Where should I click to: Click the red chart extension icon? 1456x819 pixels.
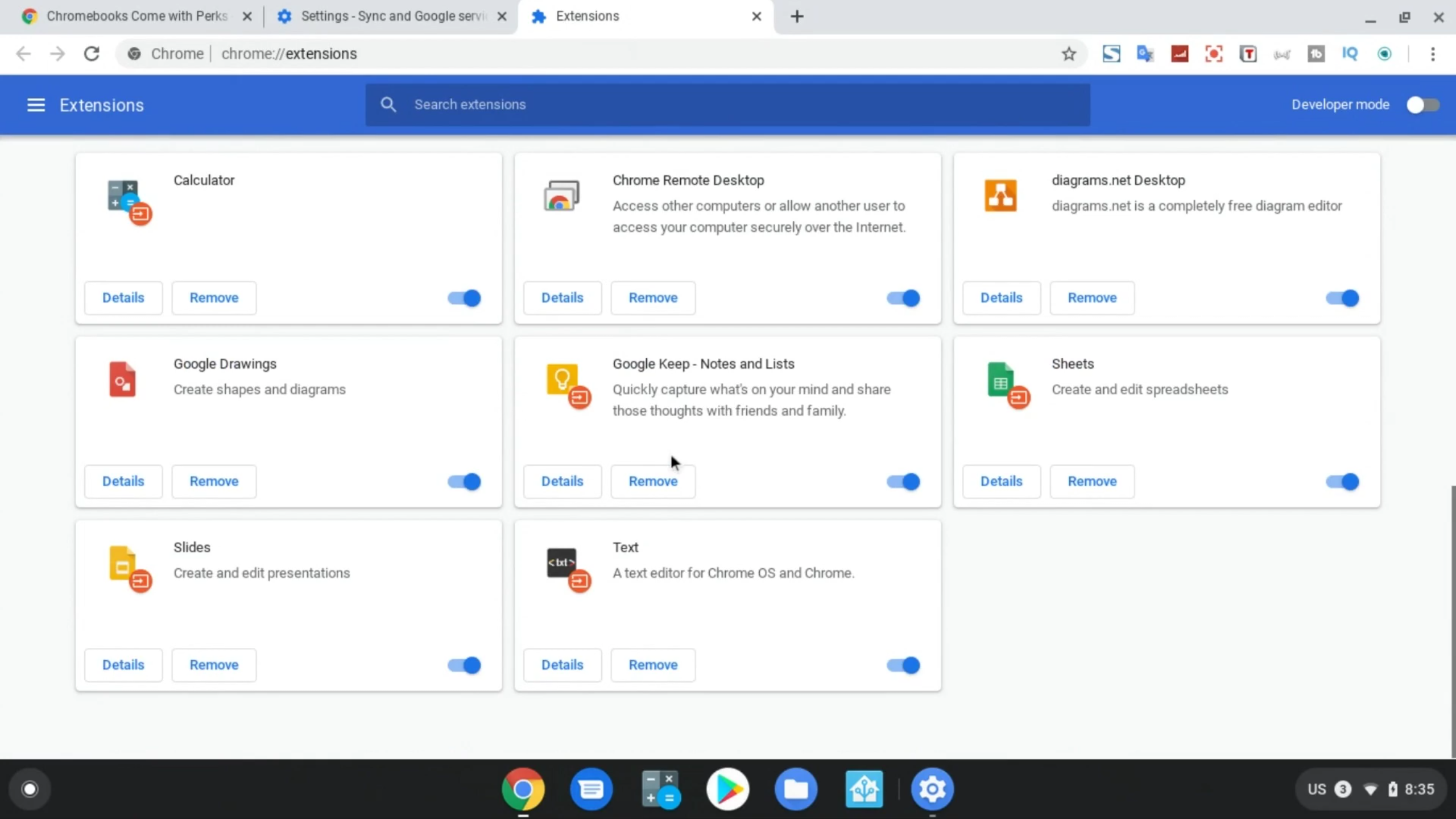1180,54
